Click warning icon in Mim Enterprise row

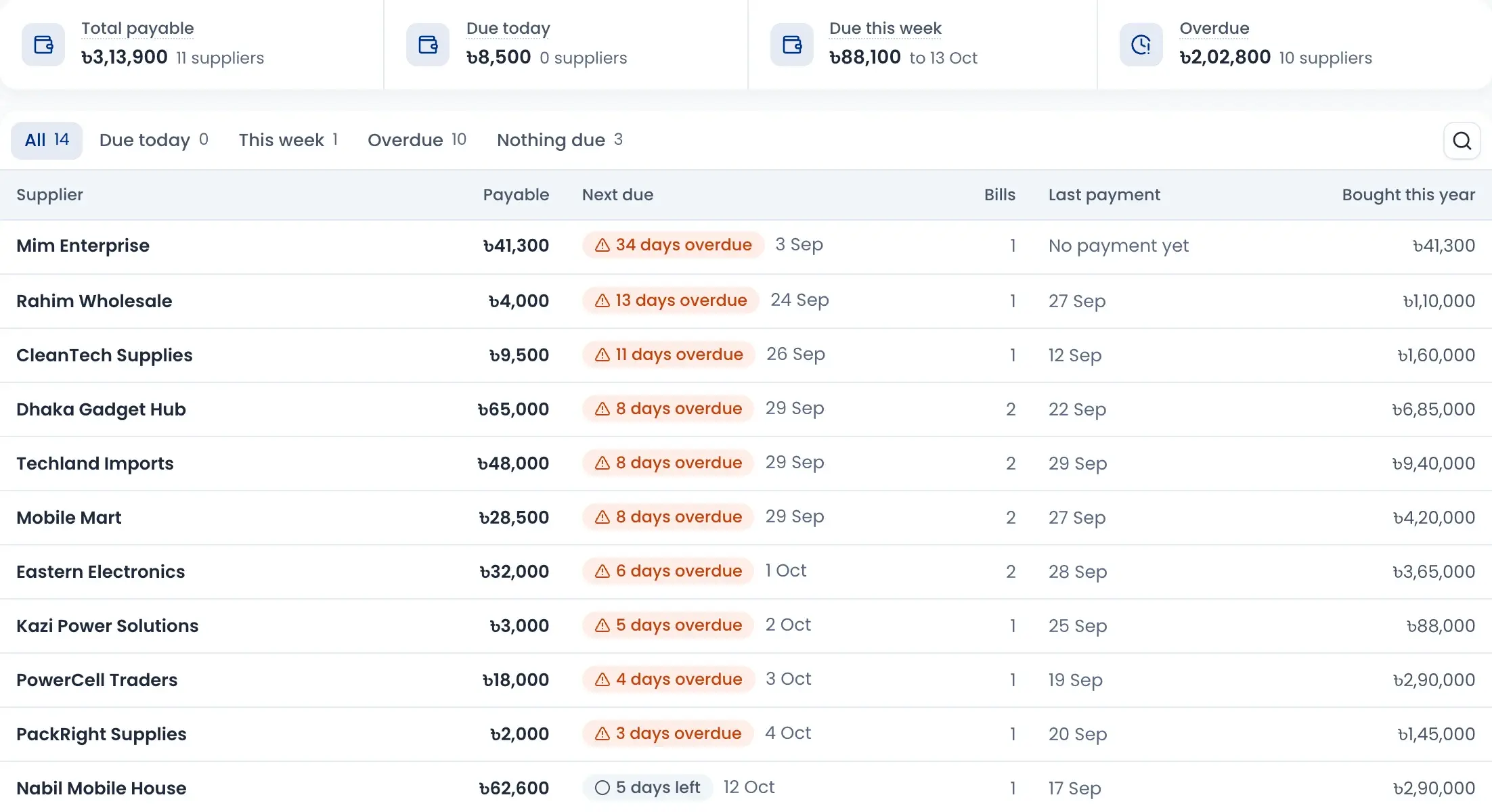pyautogui.click(x=602, y=245)
